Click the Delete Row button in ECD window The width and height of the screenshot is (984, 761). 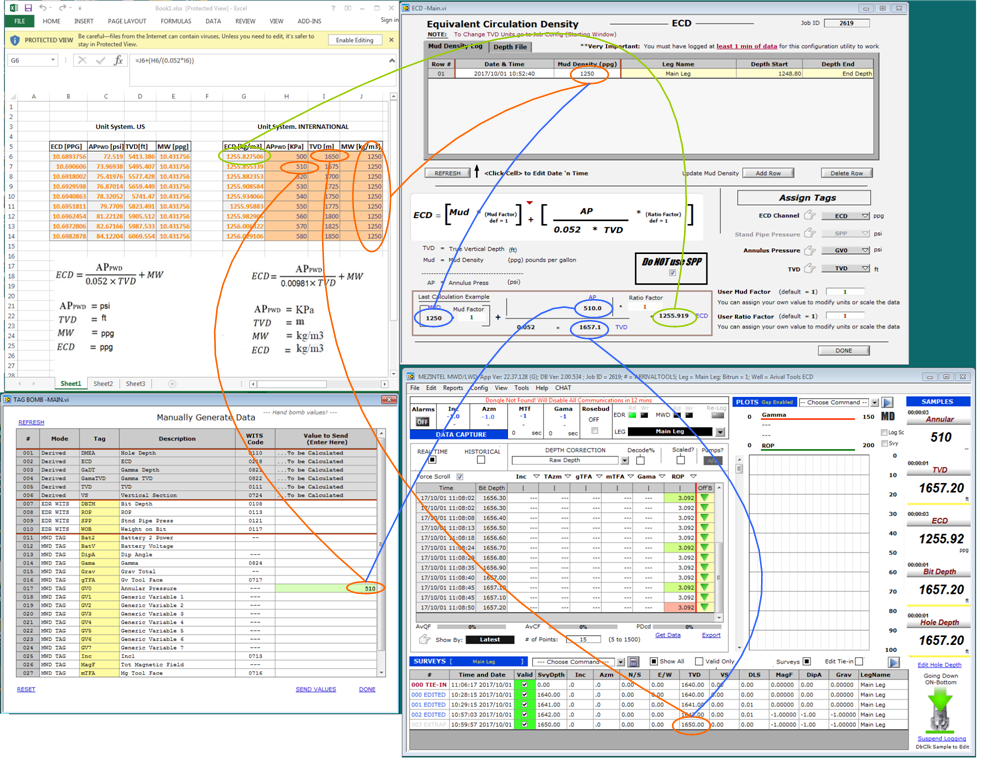pos(847,173)
